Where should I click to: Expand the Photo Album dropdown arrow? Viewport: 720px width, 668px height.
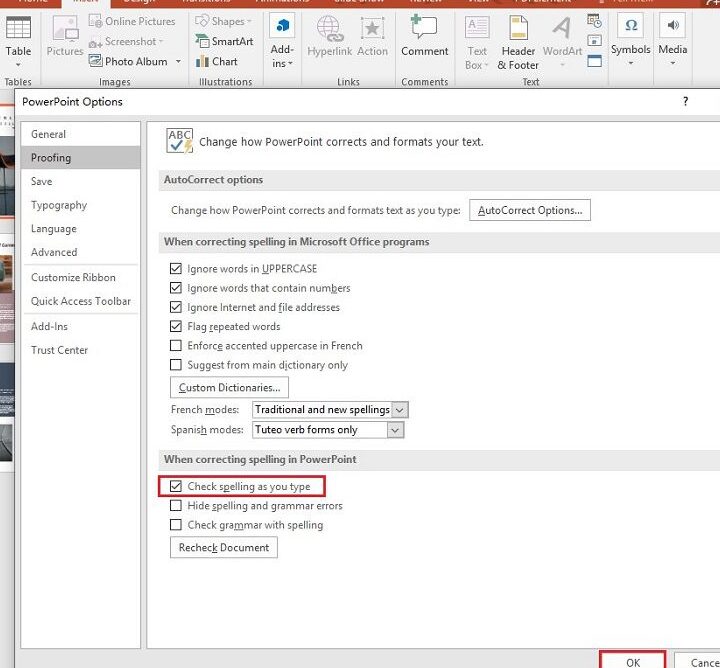pyautogui.click(x=178, y=61)
